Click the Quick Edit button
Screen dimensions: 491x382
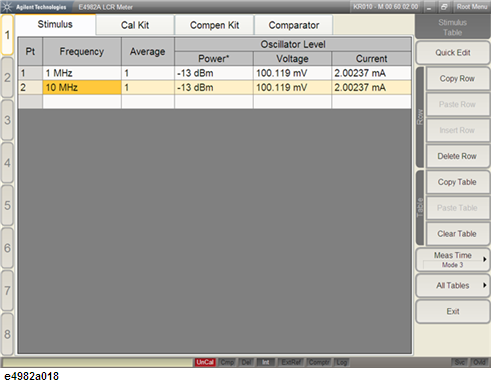[x=453, y=53]
